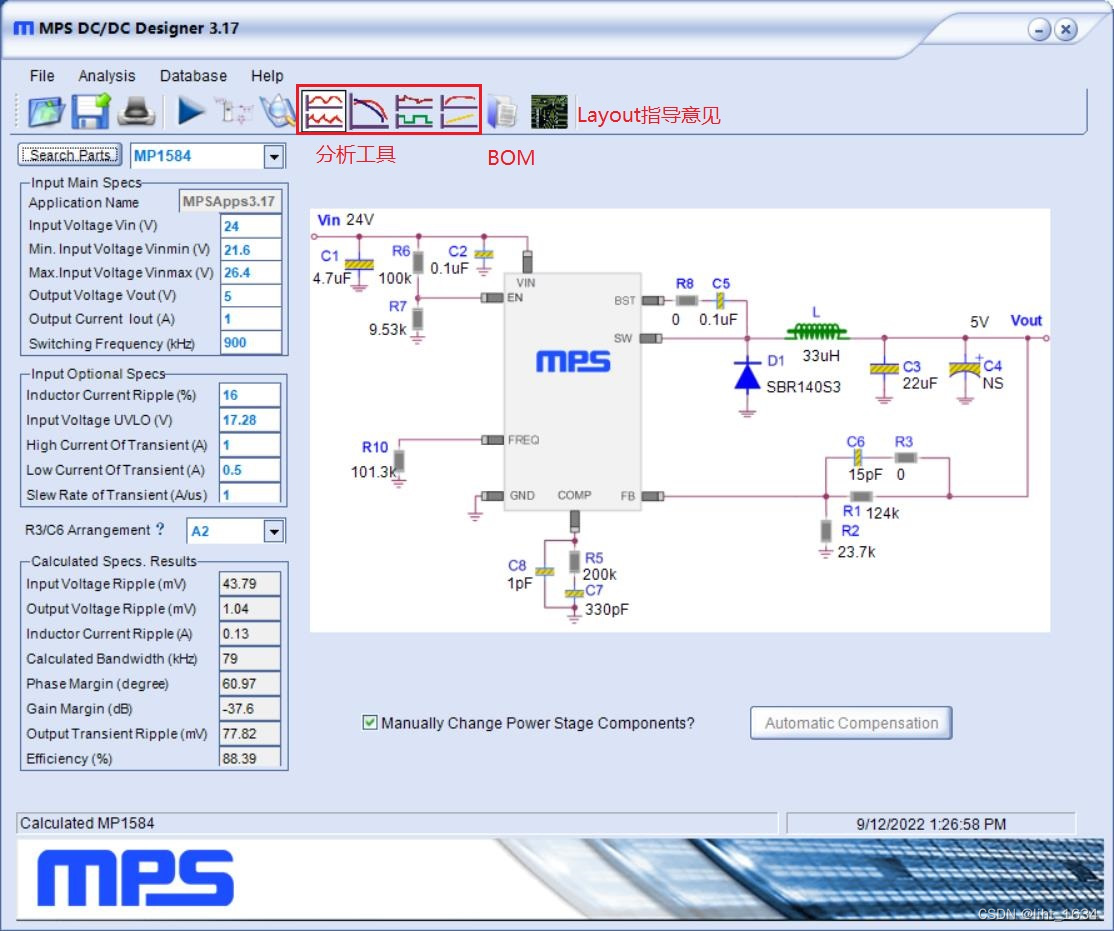Click the greyed schematic circuit toolbar icon
Viewport: 1114px width, 931px height.
(x=233, y=112)
